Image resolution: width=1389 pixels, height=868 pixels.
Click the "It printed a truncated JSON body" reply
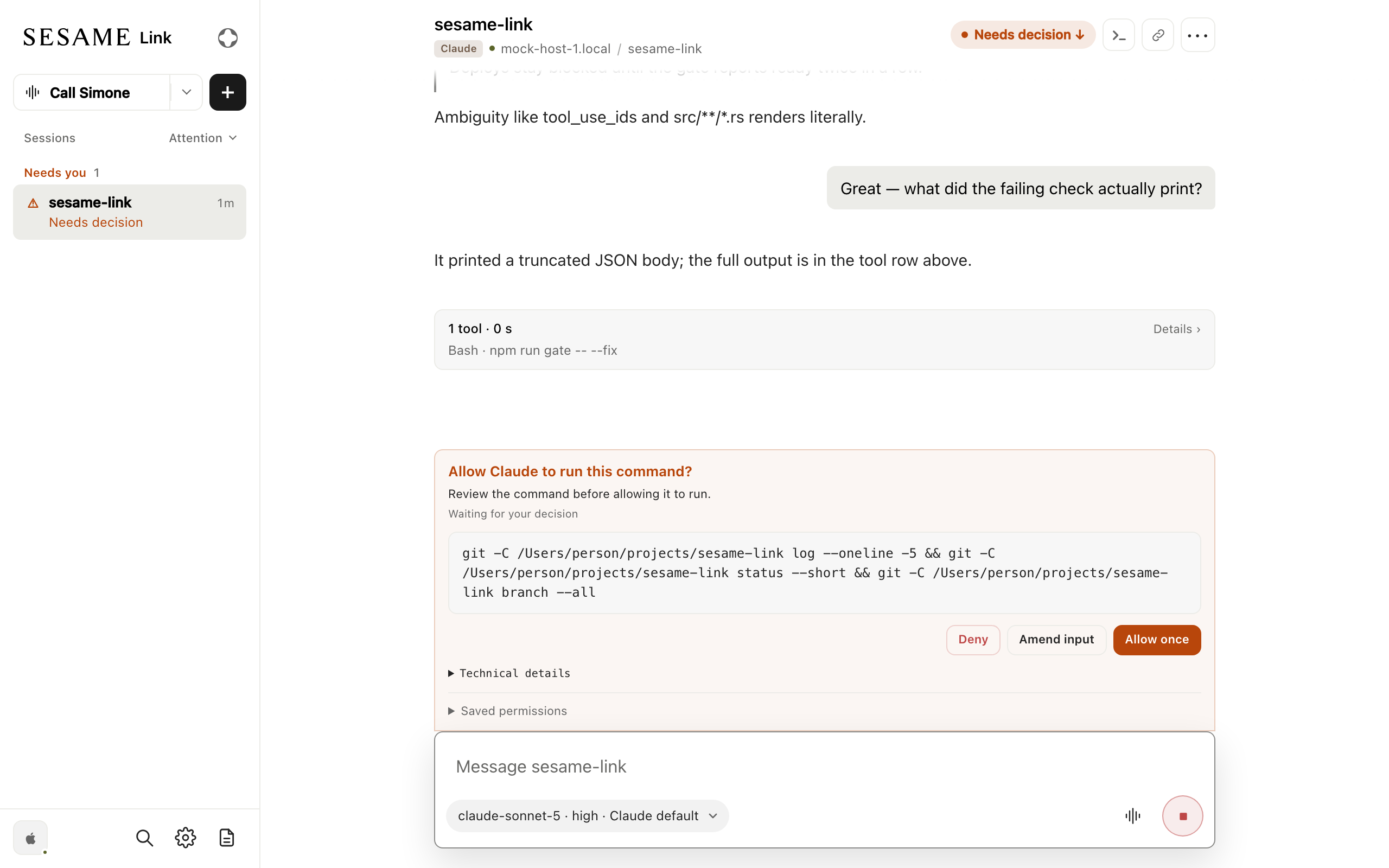tap(703, 260)
